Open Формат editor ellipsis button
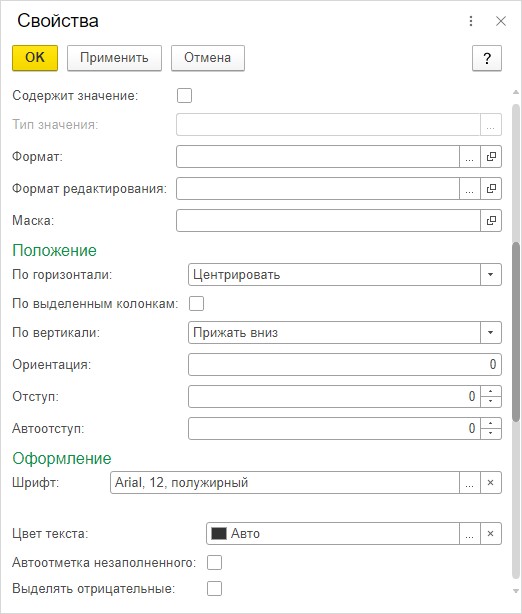Screen dimensions: 522x614 point(470,157)
